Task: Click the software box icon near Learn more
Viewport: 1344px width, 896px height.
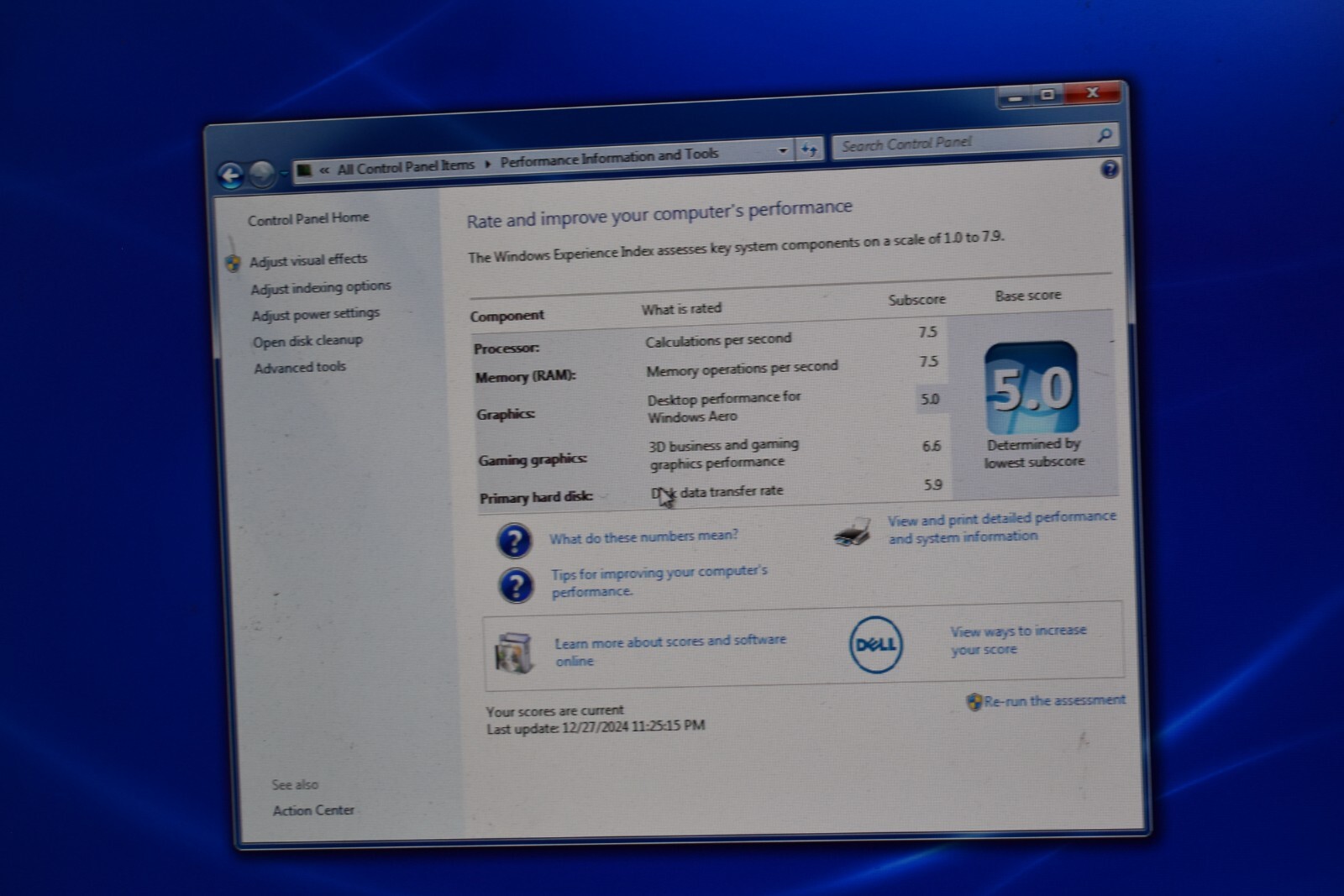Action: 515,652
